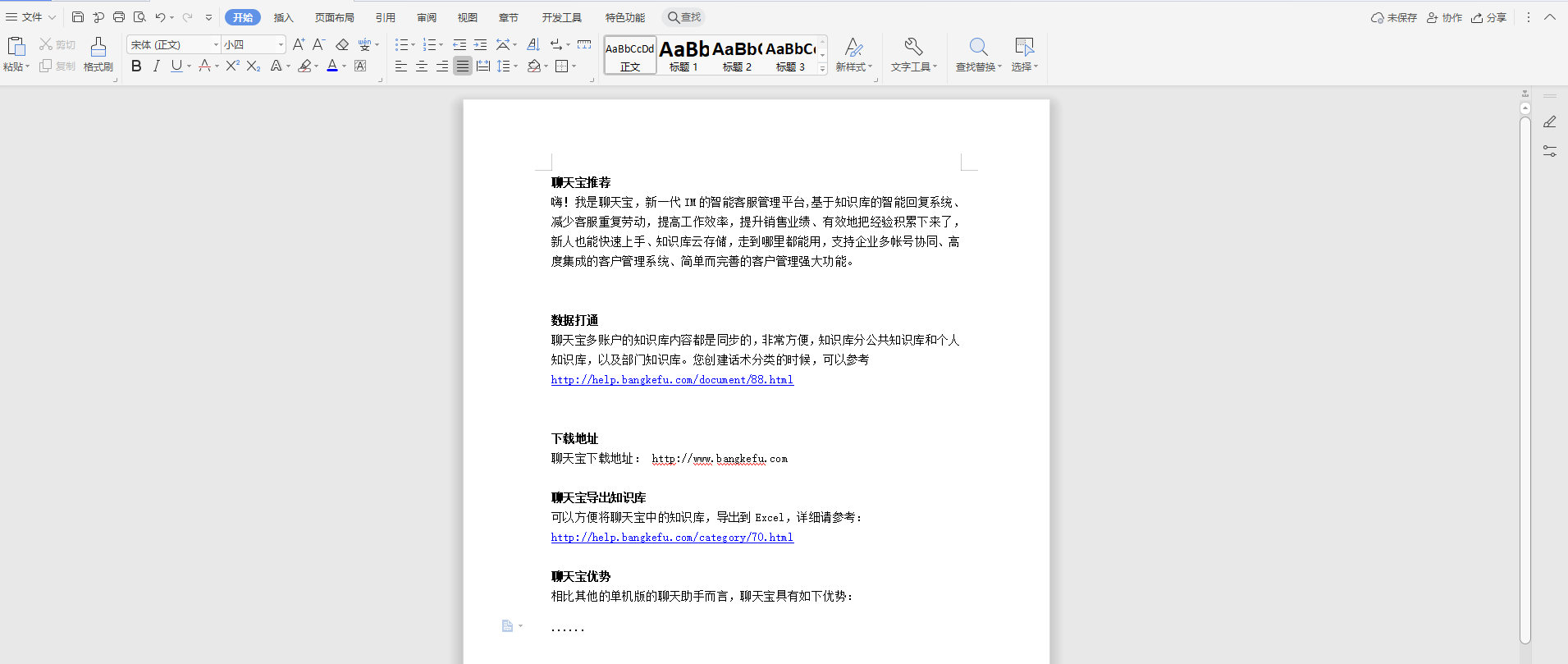Viewport: 1568px width, 664px height.
Task: Increase paragraph indent
Action: [481, 44]
